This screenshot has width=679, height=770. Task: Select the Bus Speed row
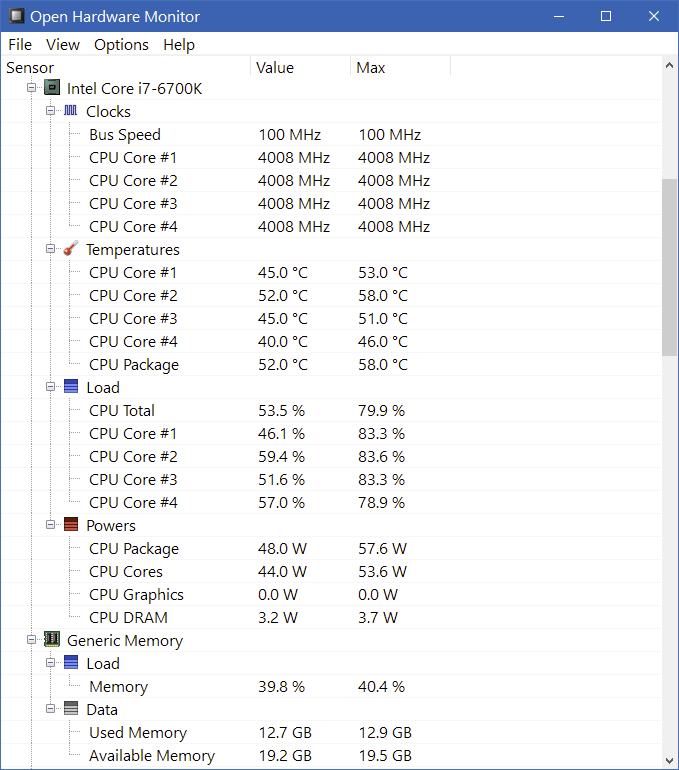coord(331,135)
